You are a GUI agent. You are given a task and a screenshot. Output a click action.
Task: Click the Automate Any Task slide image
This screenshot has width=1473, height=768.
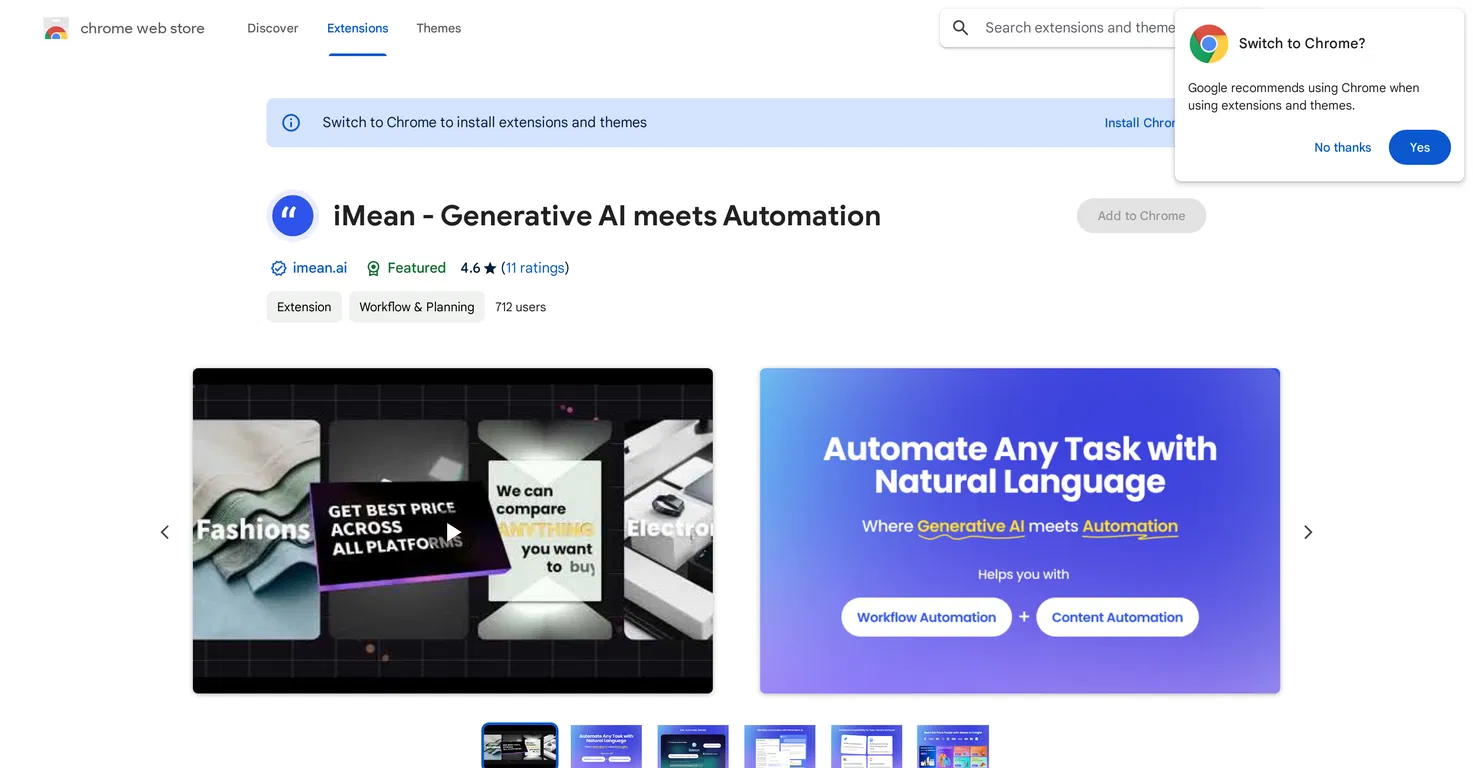tap(1020, 531)
